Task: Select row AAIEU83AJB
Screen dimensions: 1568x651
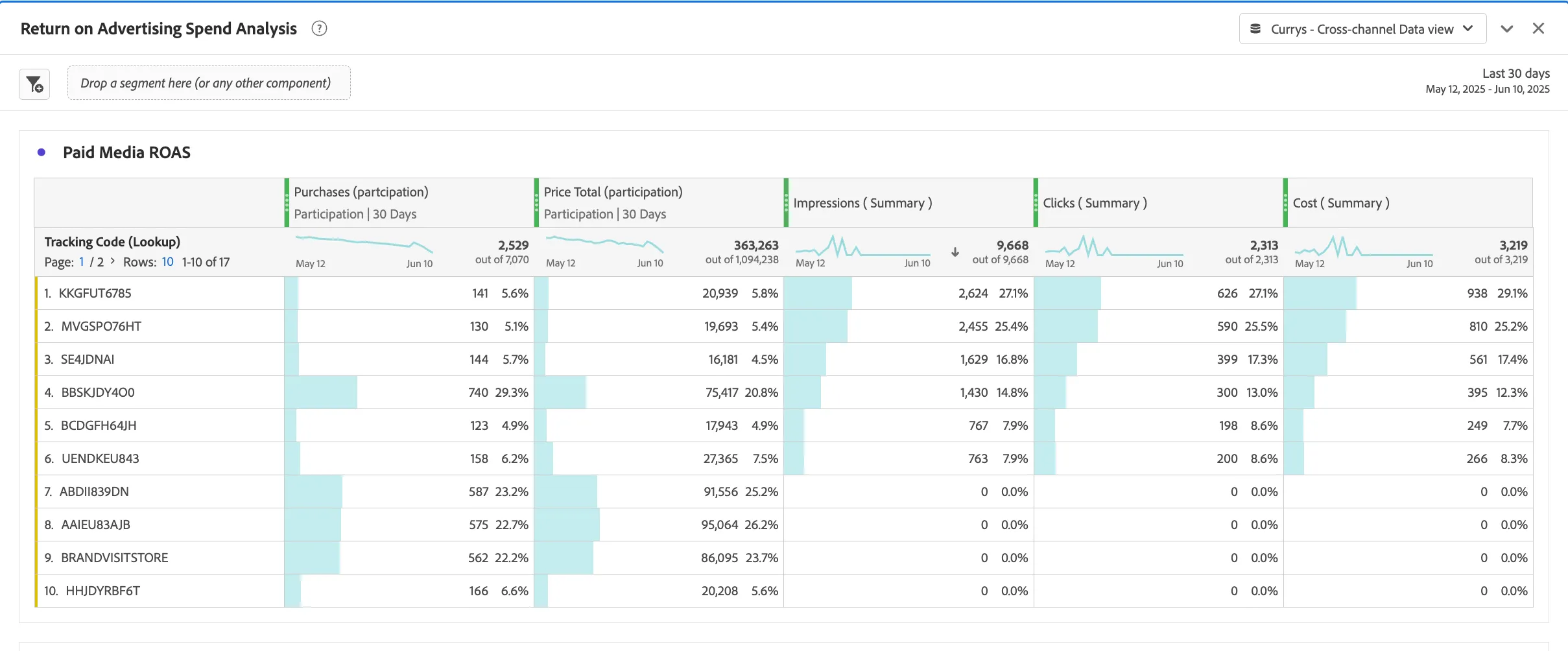Action: [x=784, y=525]
